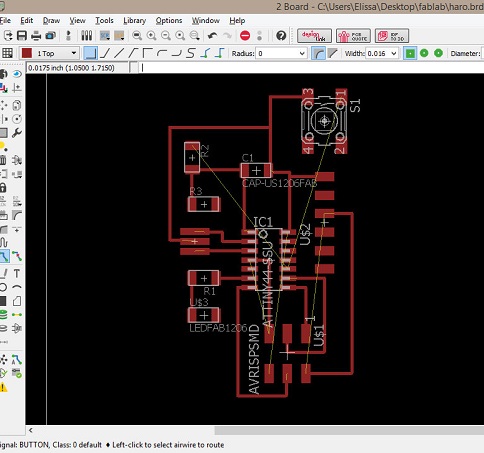
Task: Open the Library menu
Action: tap(134, 21)
